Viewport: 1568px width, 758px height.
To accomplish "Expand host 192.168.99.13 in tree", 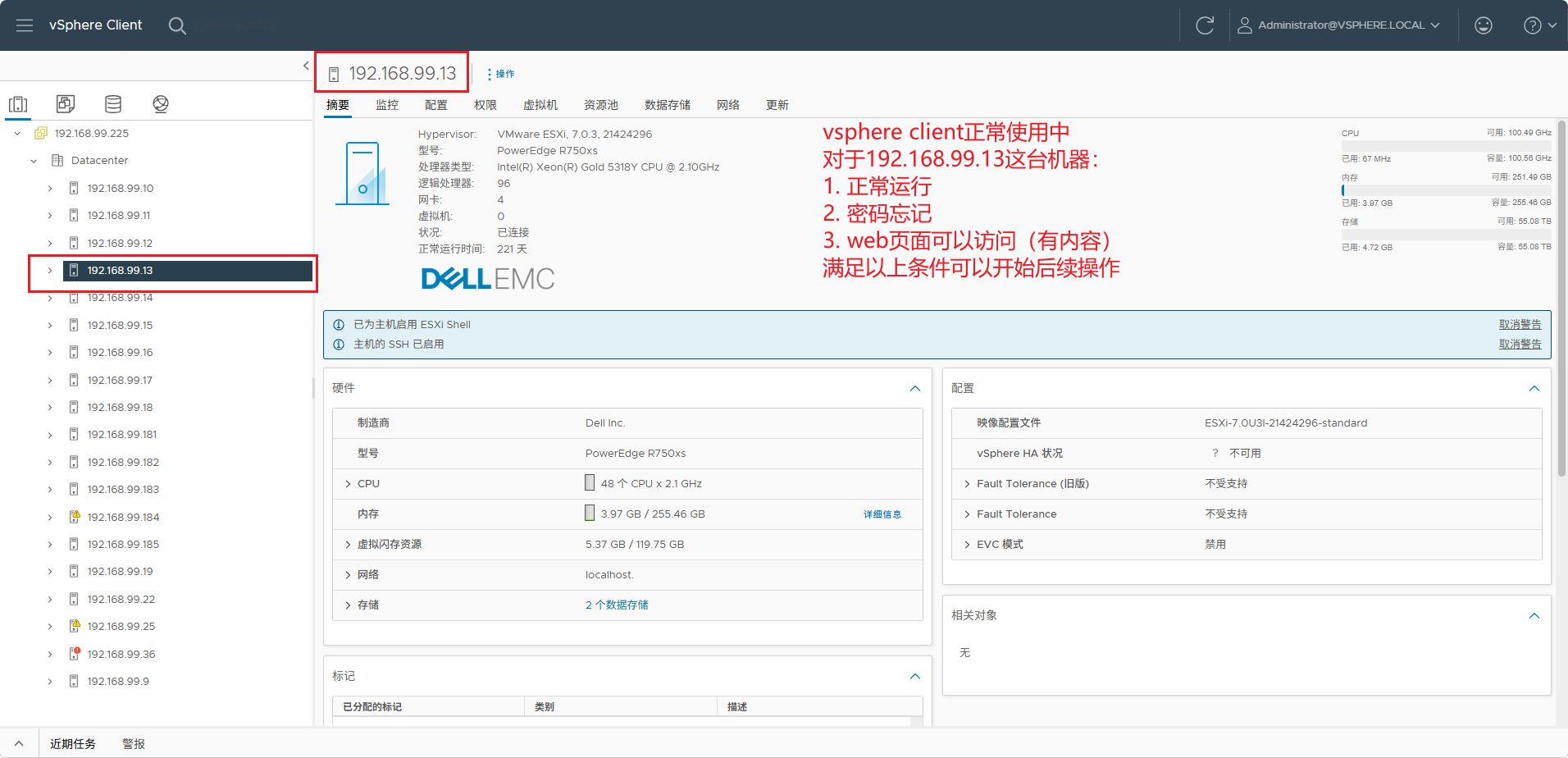I will [x=50, y=271].
